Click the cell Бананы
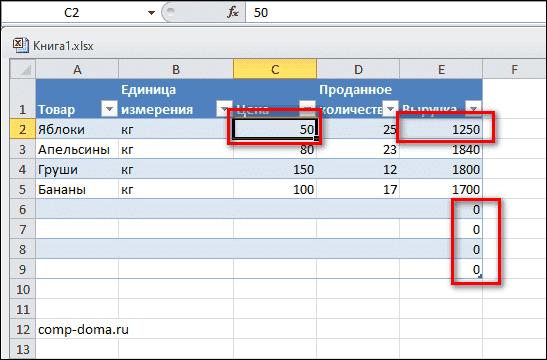The height and width of the screenshot is (360, 547). point(77,189)
